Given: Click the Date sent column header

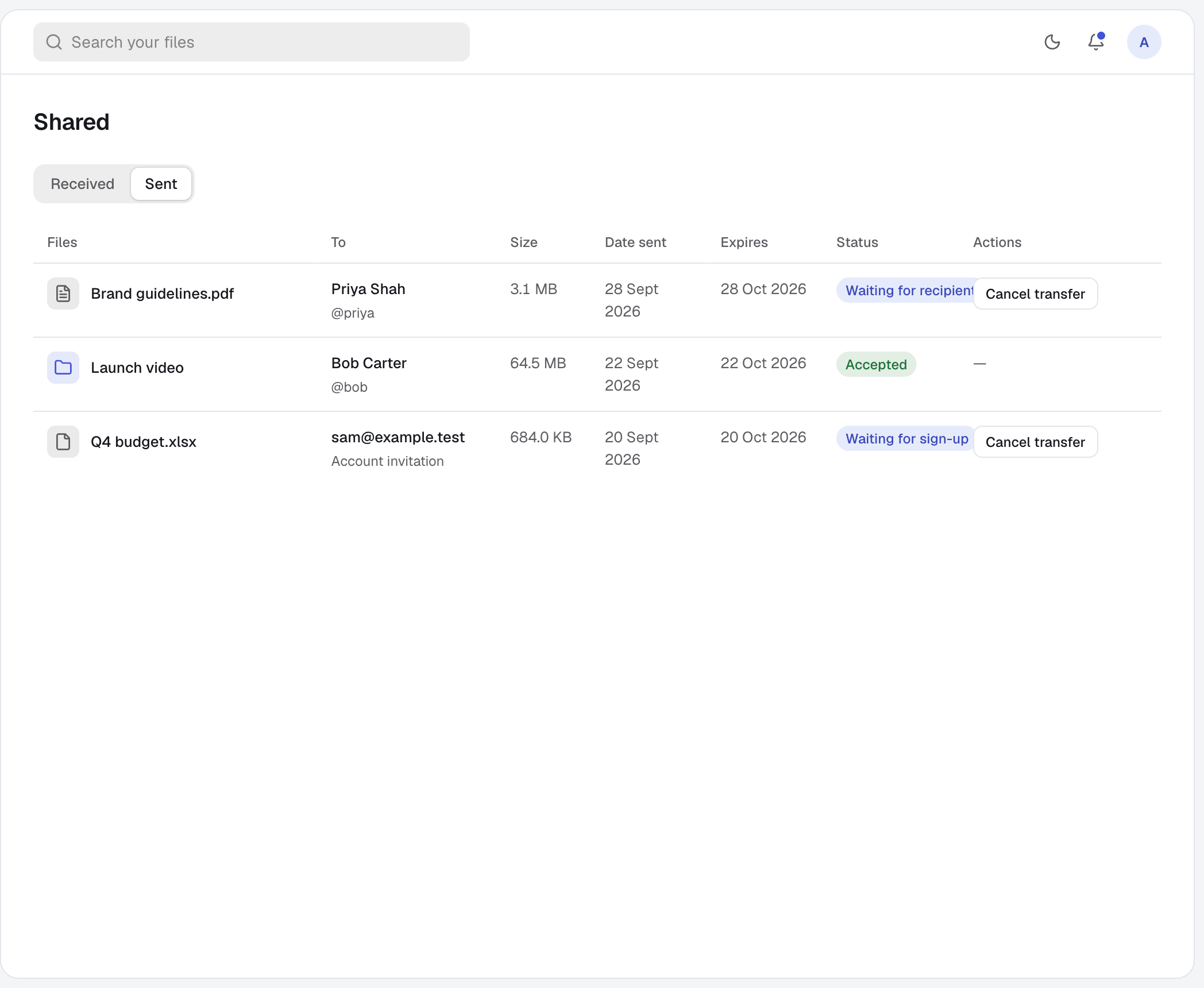Looking at the screenshot, I should (x=635, y=242).
